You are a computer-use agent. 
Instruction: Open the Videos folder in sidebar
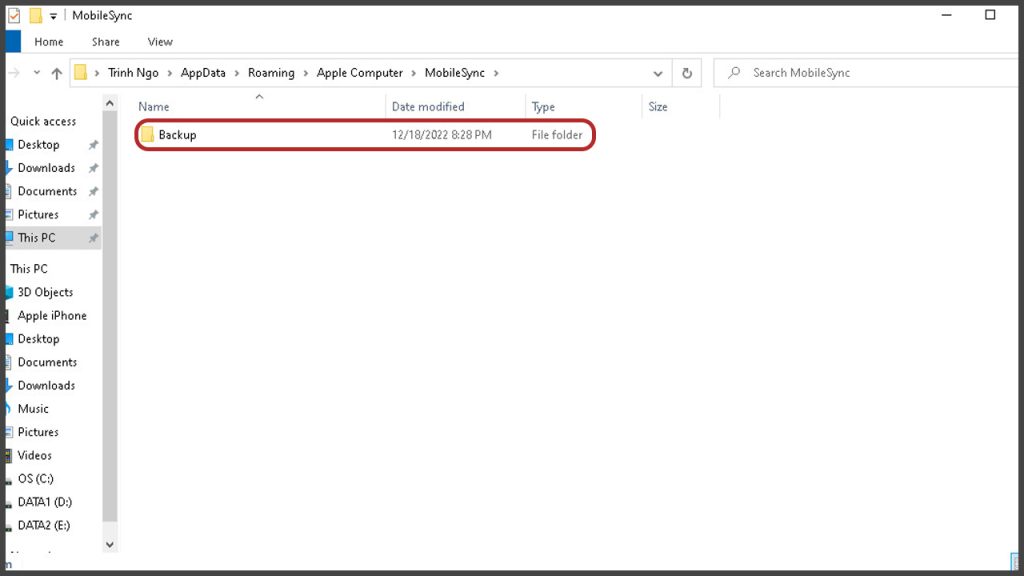35,455
